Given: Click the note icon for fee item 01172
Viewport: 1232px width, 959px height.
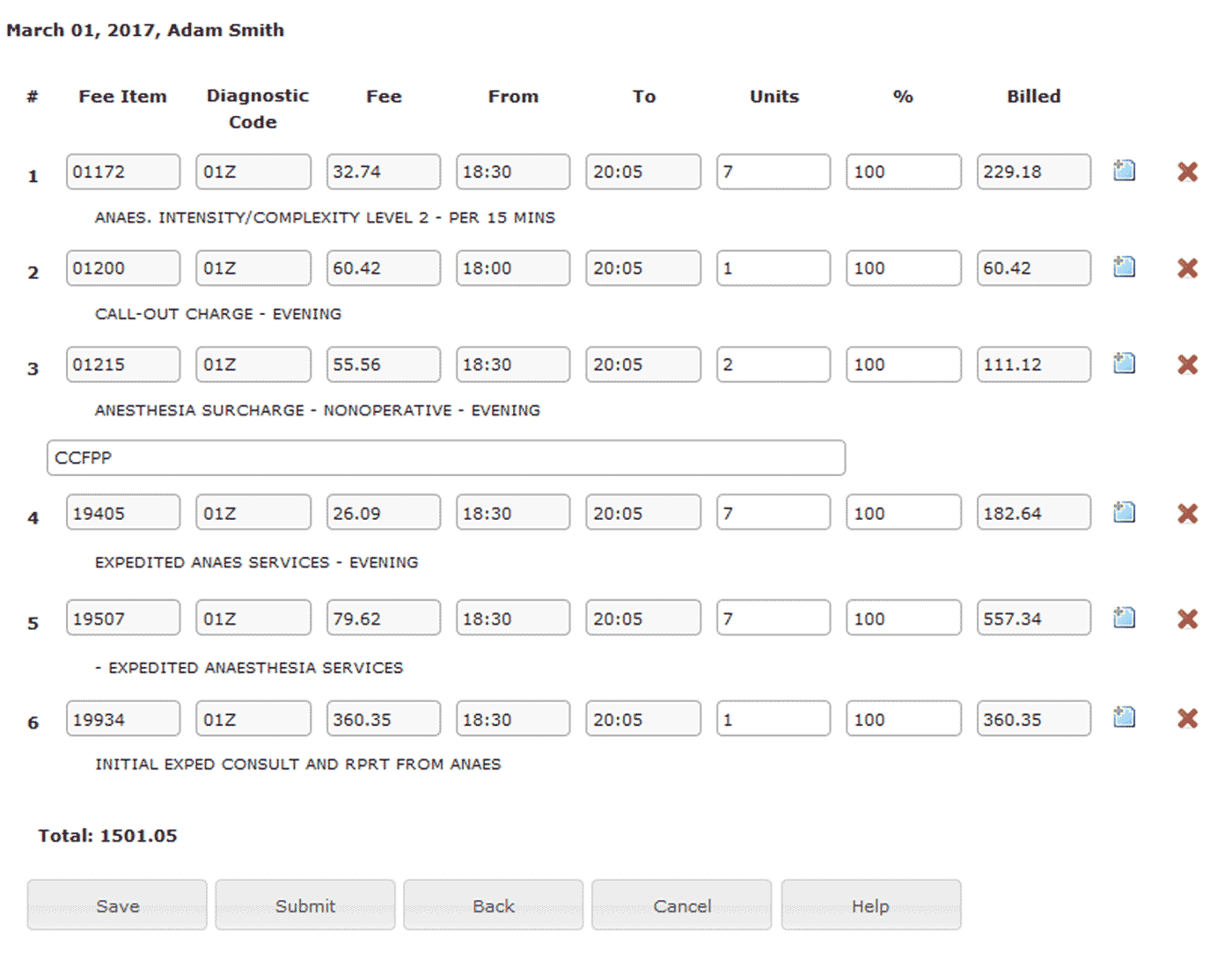Looking at the screenshot, I should coord(1124,171).
